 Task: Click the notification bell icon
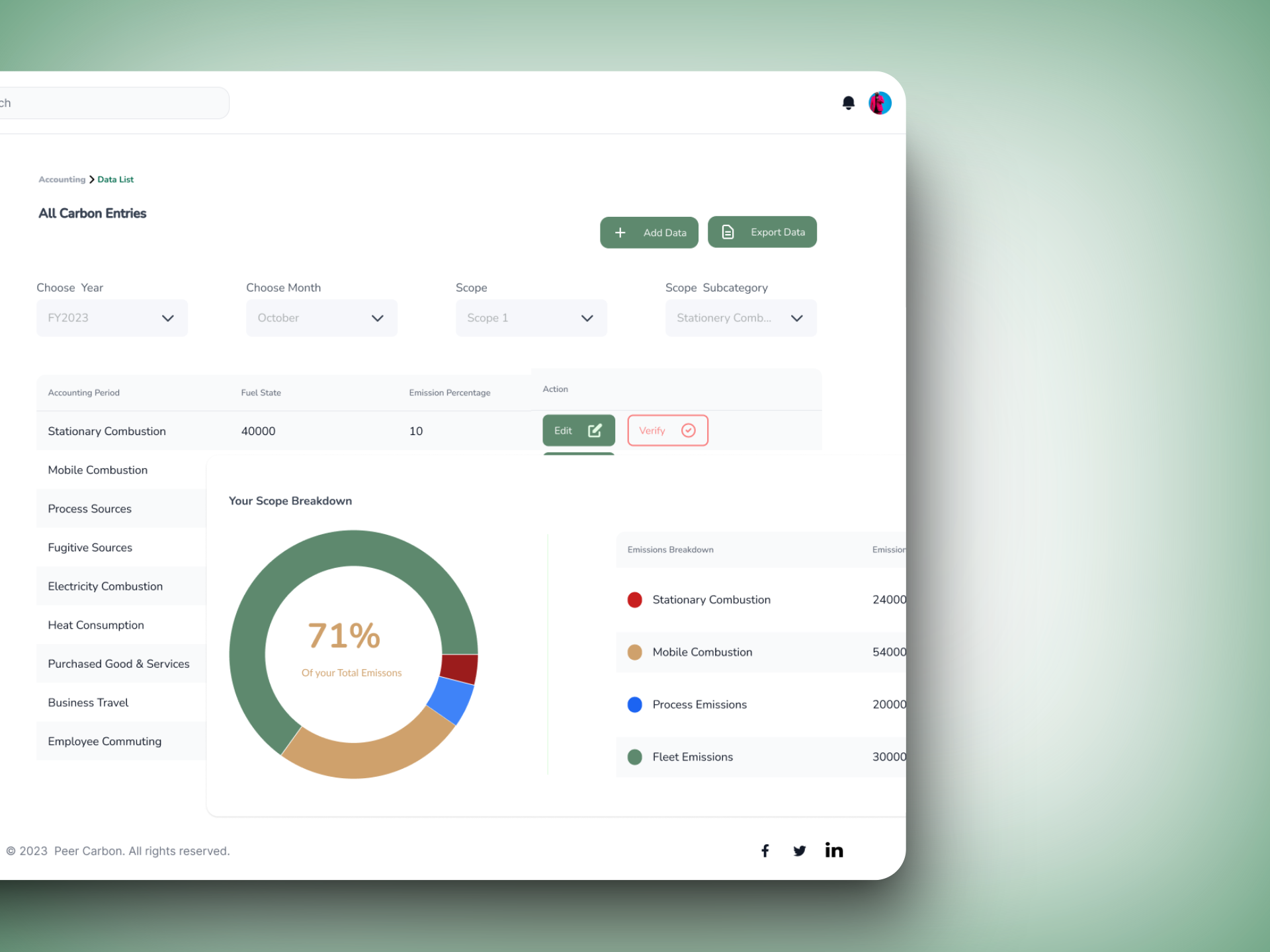tap(848, 102)
